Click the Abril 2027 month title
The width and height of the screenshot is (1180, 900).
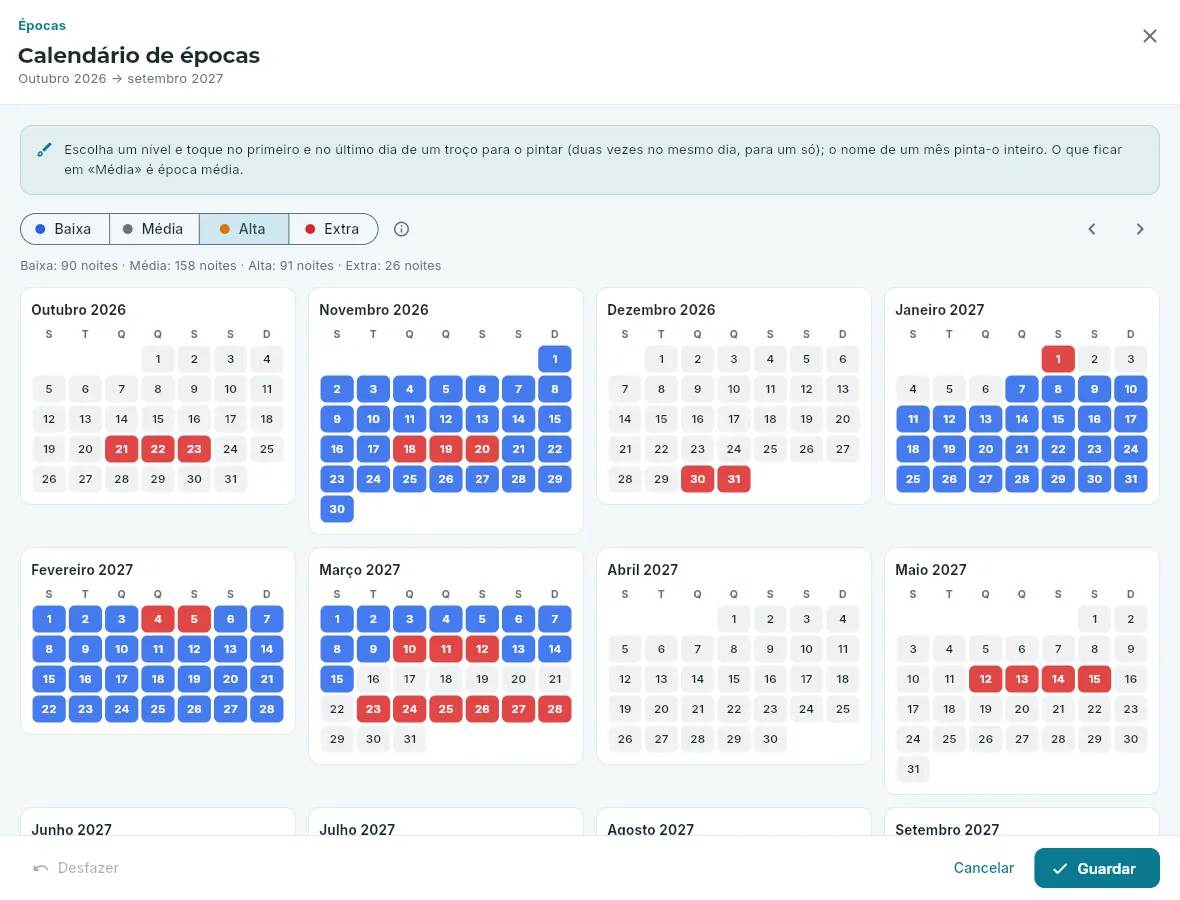point(643,570)
